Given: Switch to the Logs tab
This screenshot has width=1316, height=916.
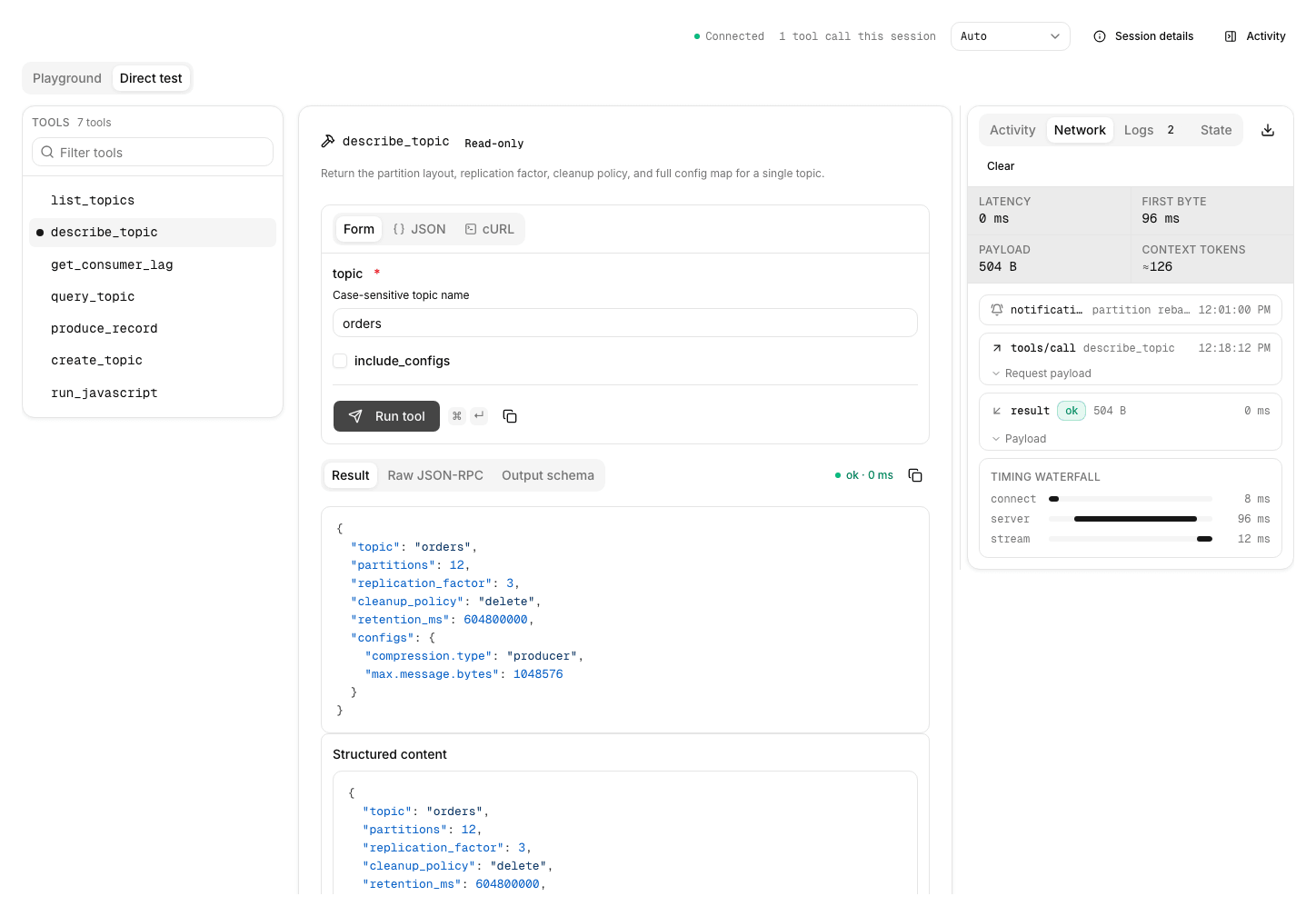Looking at the screenshot, I should (1150, 130).
